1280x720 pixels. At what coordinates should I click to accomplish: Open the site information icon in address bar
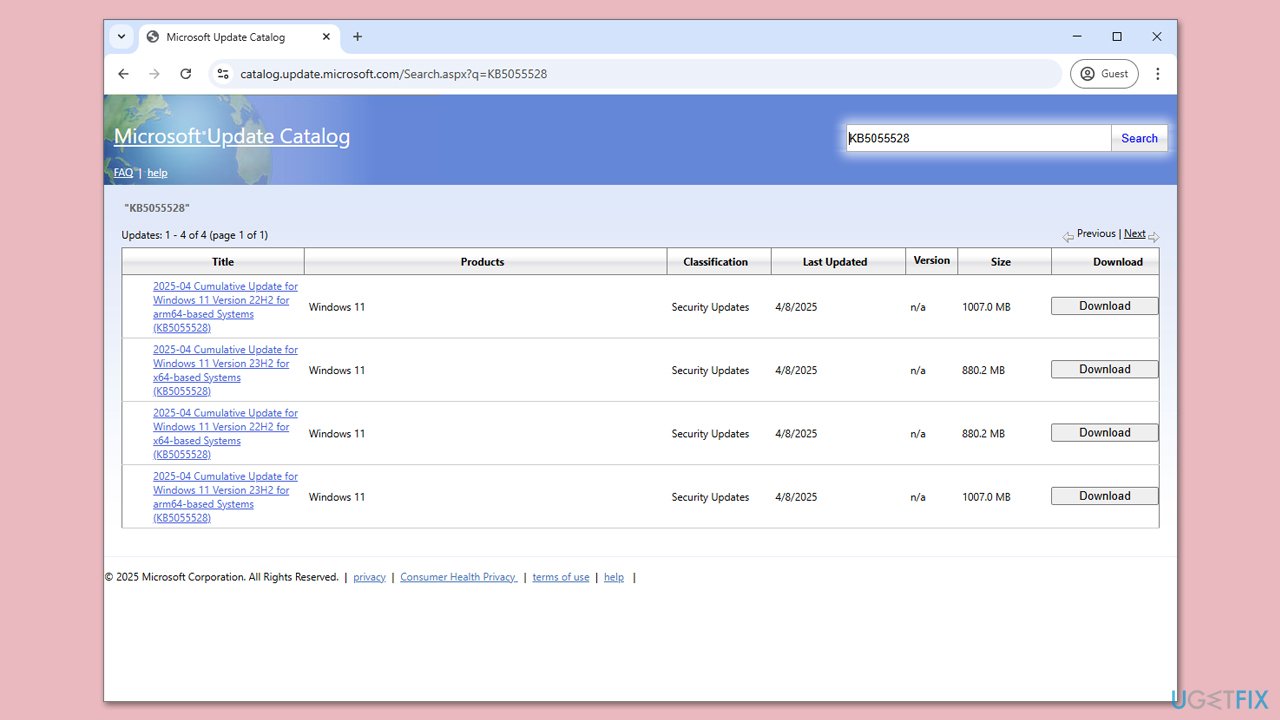[x=223, y=74]
